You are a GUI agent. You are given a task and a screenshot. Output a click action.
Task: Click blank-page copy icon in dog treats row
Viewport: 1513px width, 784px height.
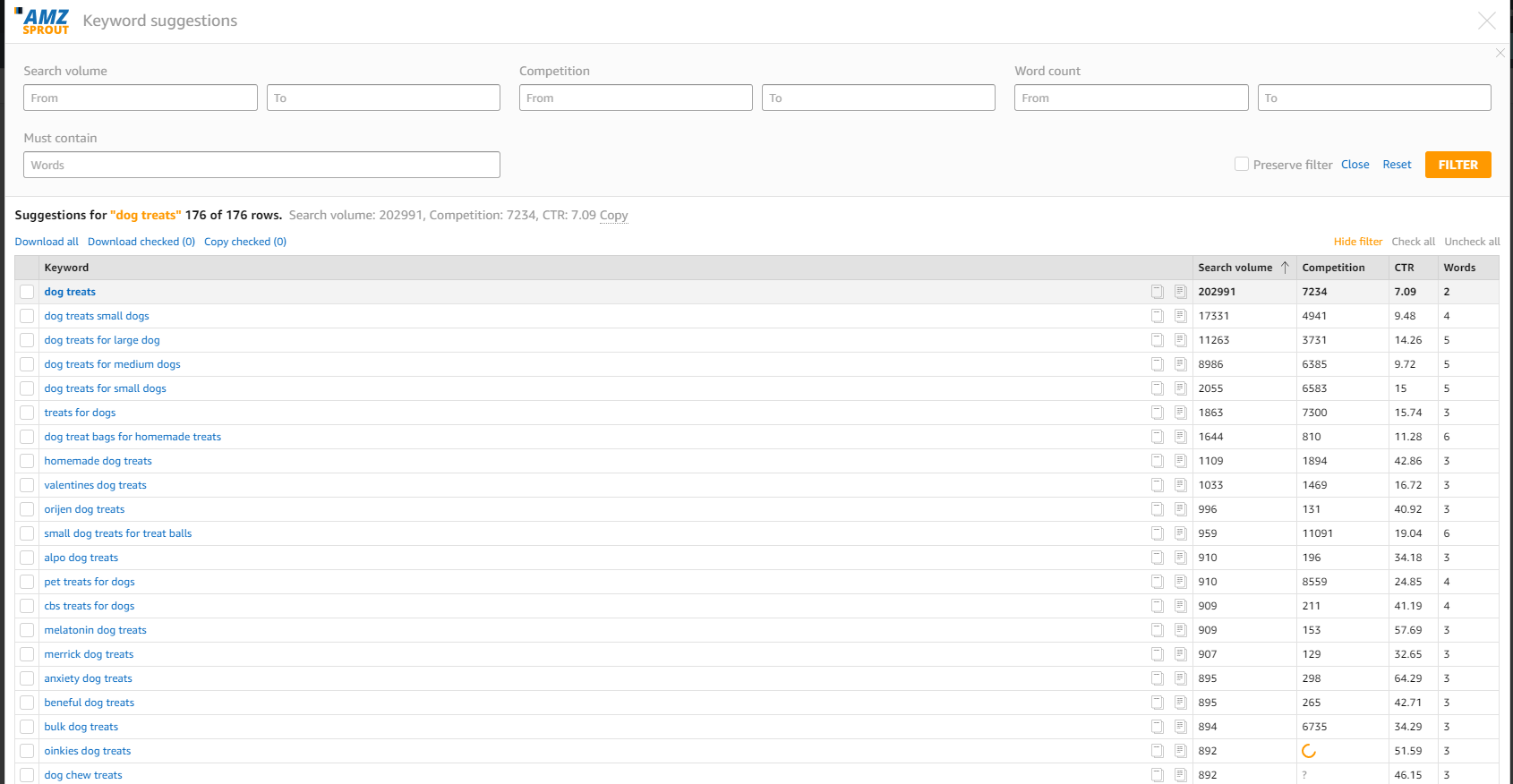coord(1157,292)
